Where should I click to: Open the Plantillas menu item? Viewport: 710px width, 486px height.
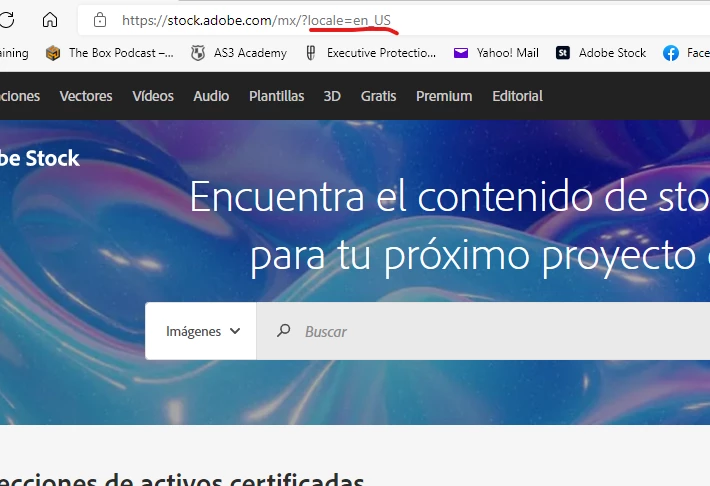tap(277, 96)
